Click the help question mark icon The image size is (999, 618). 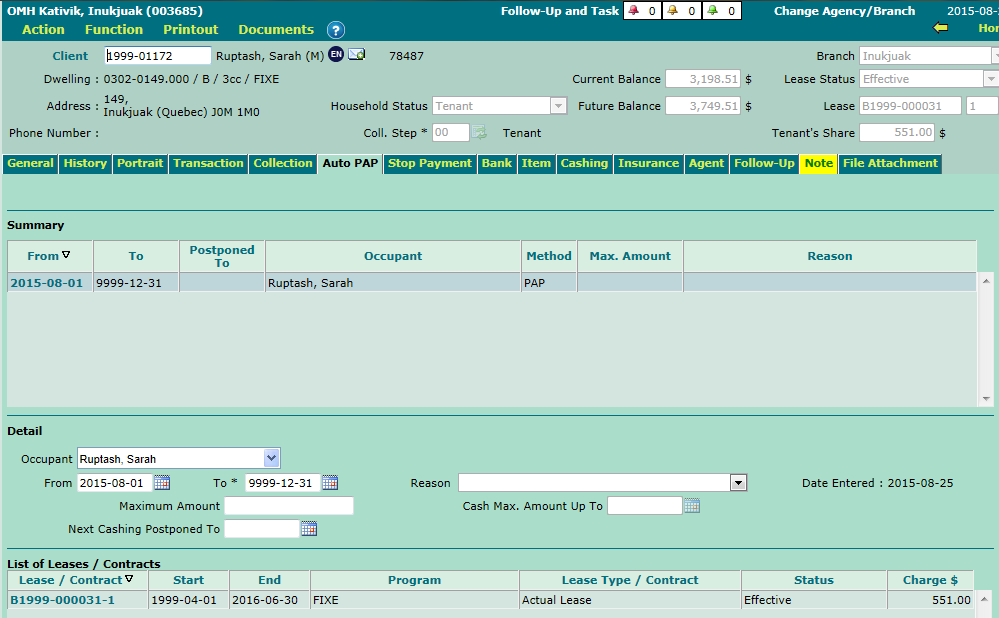336,30
